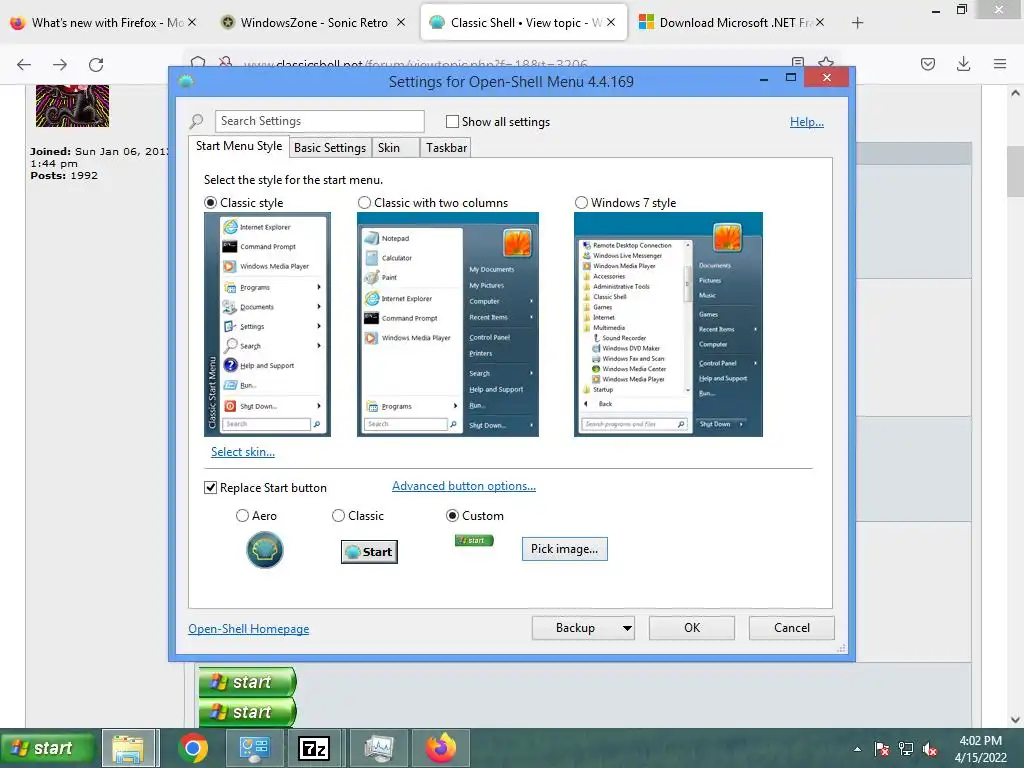Switch to Basic Settings tab
The height and width of the screenshot is (768, 1024).
point(330,148)
